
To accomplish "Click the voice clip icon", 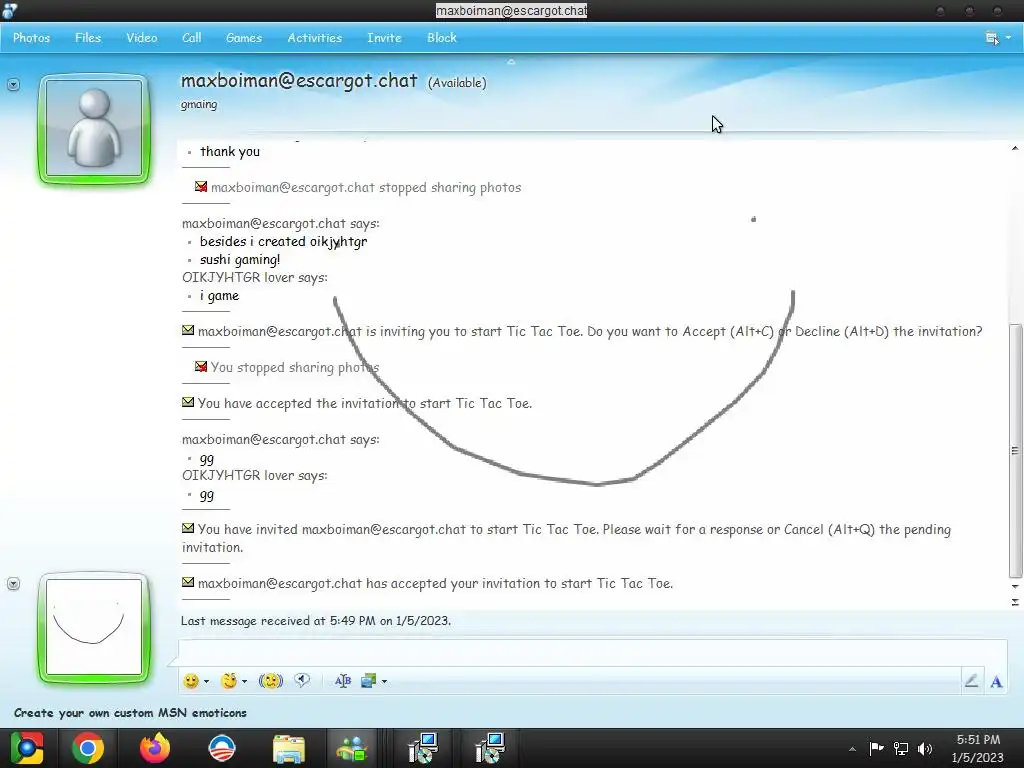I will [302, 681].
